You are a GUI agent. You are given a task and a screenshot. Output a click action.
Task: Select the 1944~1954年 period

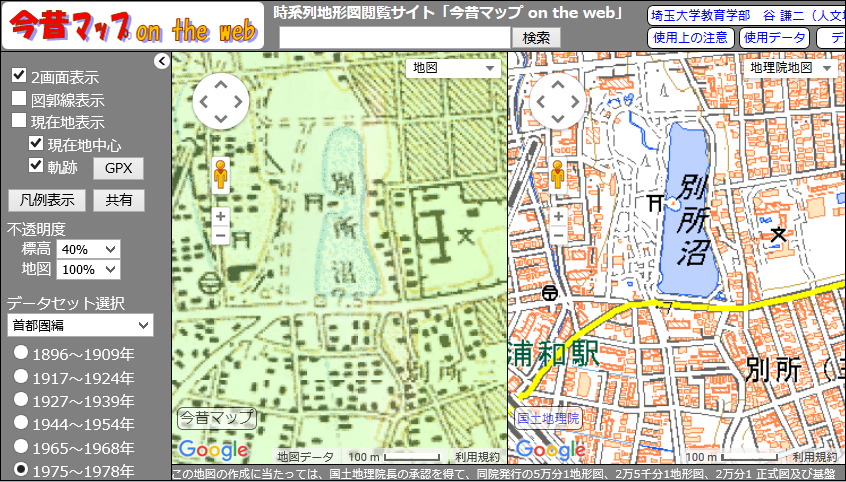(x=21, y=423)
